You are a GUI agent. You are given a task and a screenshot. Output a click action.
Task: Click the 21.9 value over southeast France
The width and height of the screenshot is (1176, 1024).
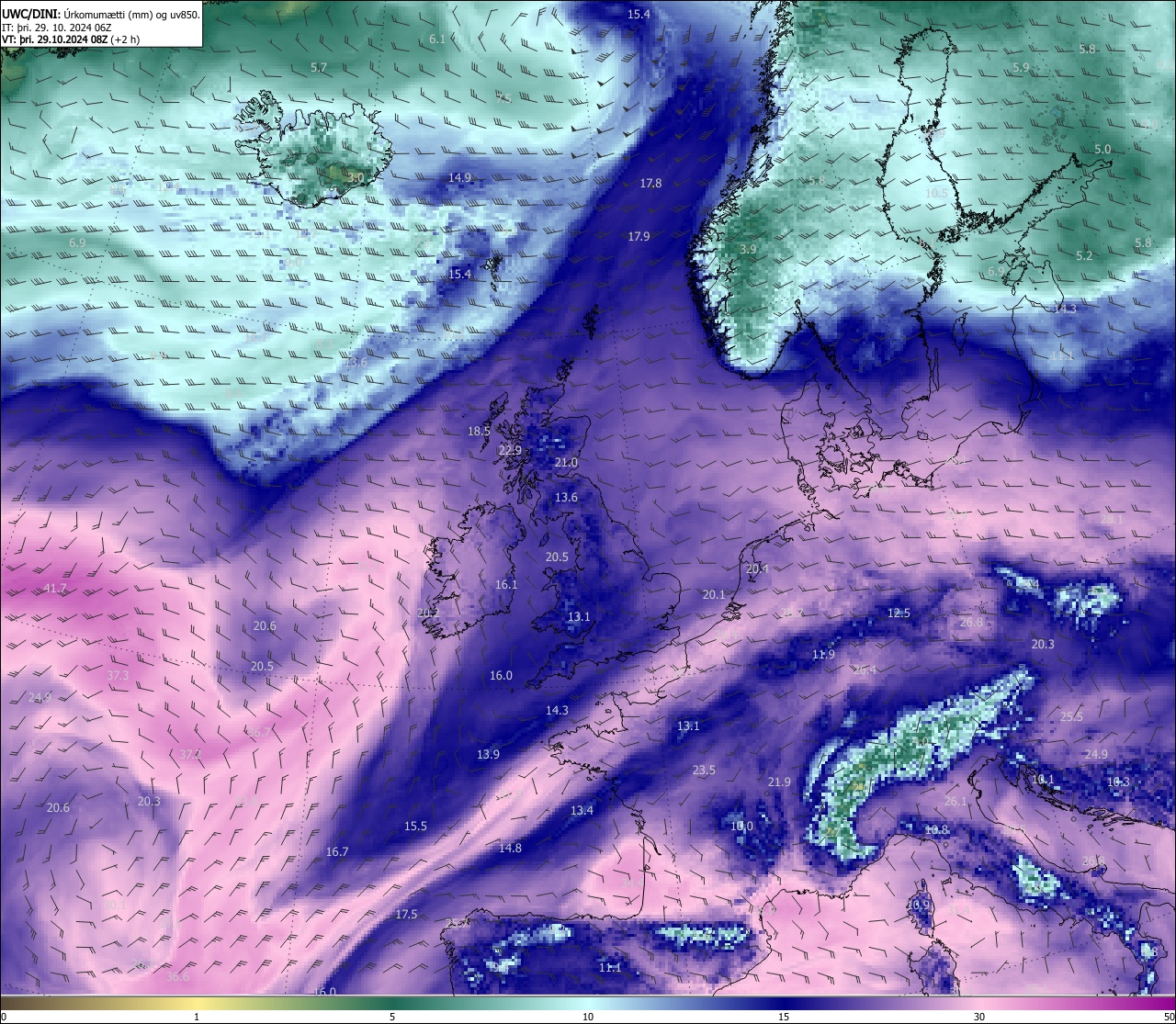[x=779, y=782]
